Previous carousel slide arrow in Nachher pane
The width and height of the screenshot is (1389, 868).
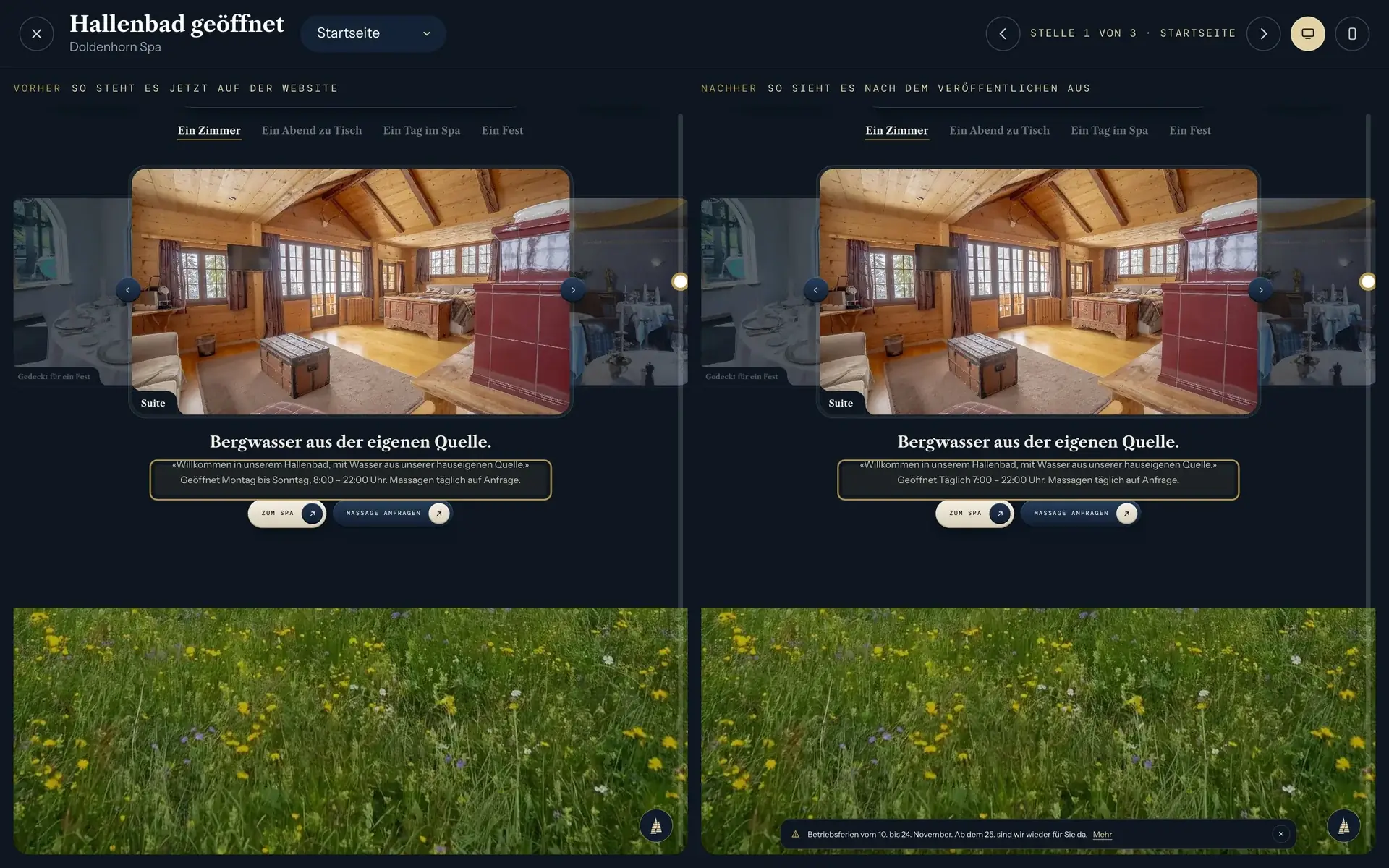816,290
